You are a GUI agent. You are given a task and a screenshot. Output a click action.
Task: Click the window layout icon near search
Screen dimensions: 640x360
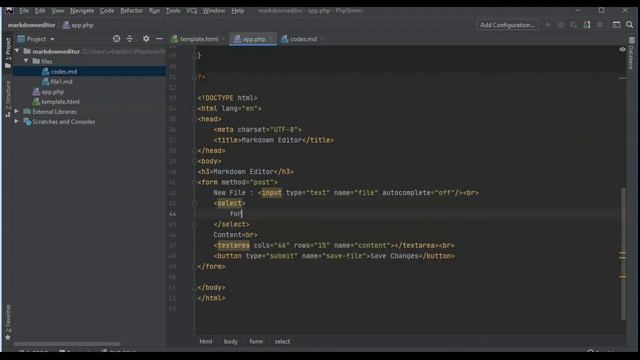[616, 25]
